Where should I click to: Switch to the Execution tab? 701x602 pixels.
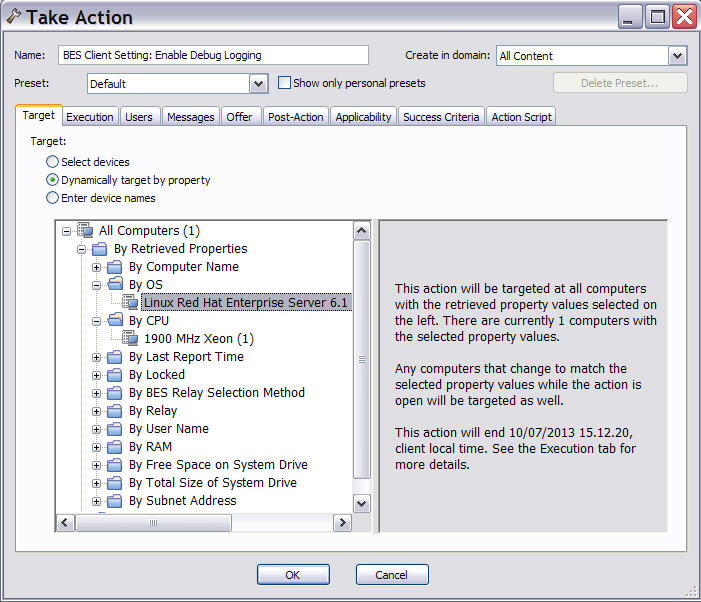(90, 117)
